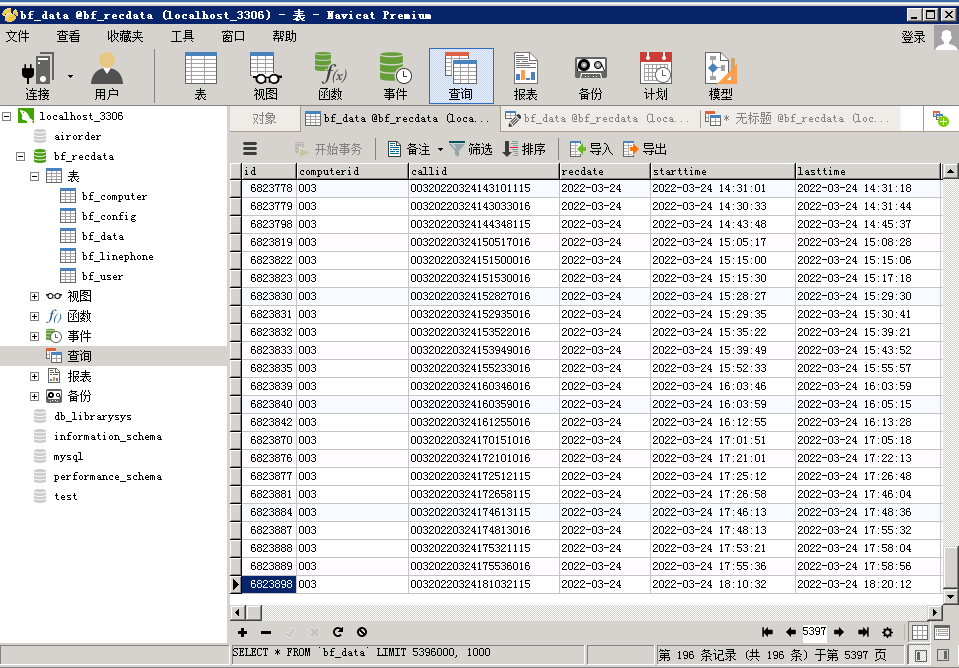Click the vertical scrollbar down arrow
Screen dimensions: 959x668
950,596
